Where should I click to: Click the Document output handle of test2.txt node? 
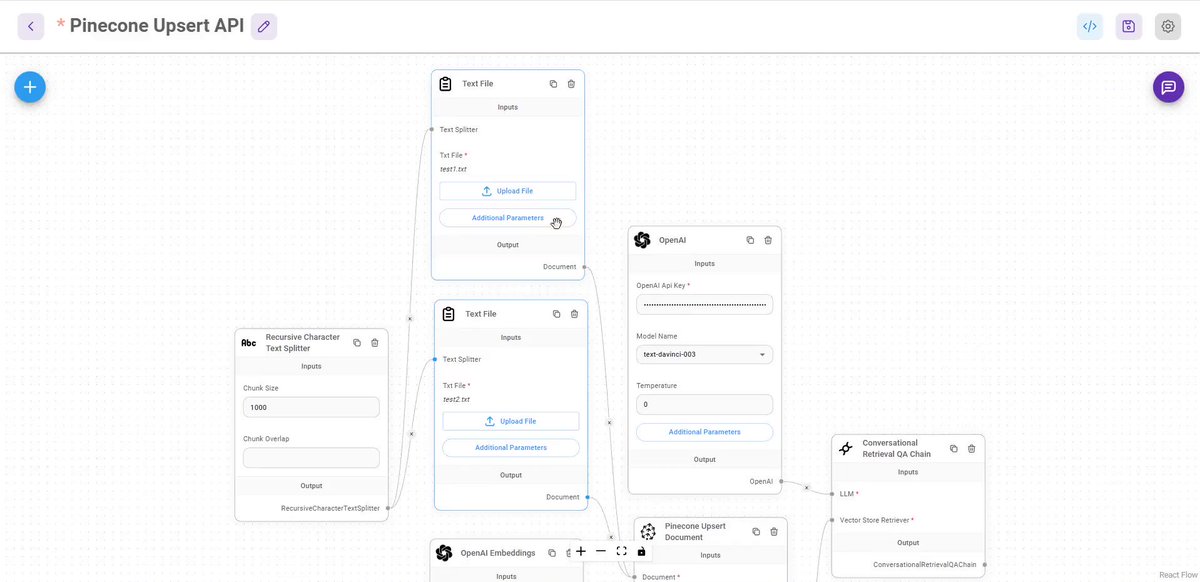(x=587, y=497)
